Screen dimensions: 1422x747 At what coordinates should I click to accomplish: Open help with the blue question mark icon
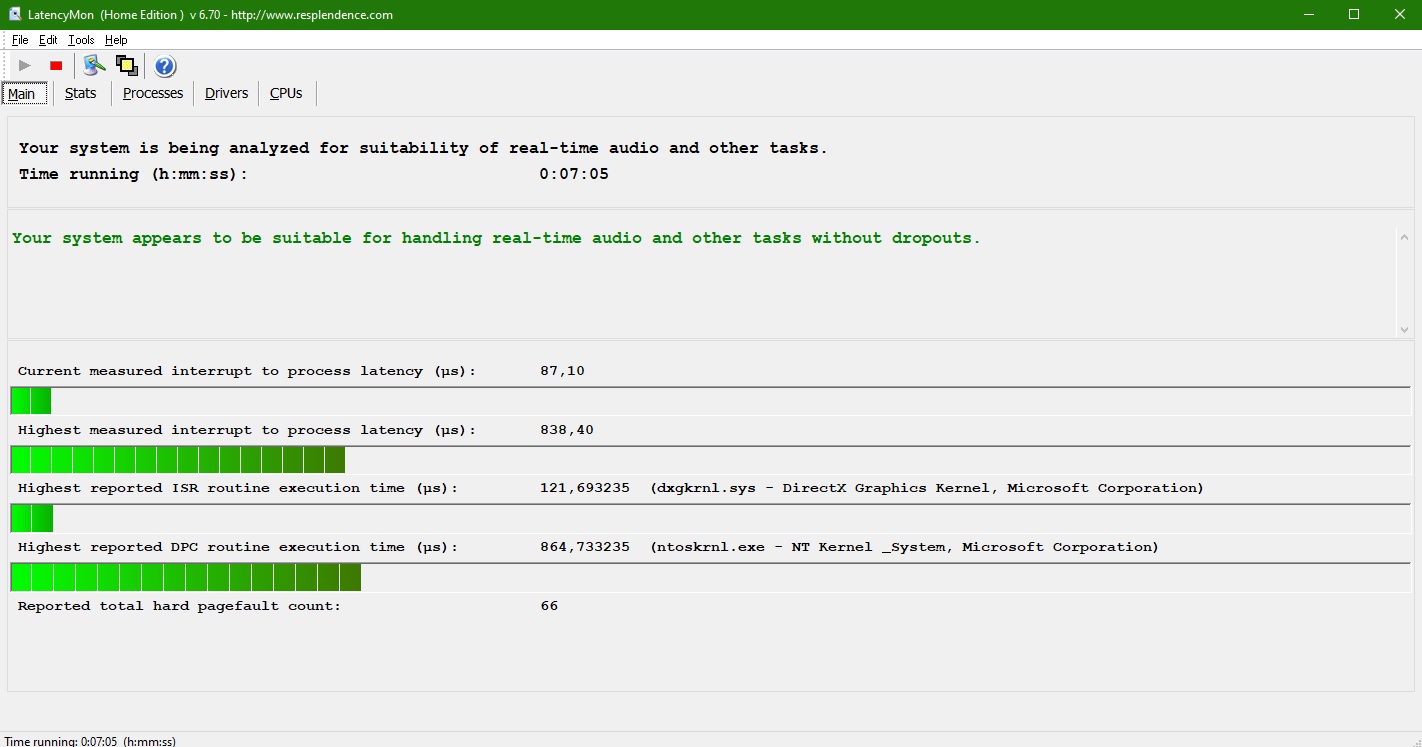coord(165,66)
